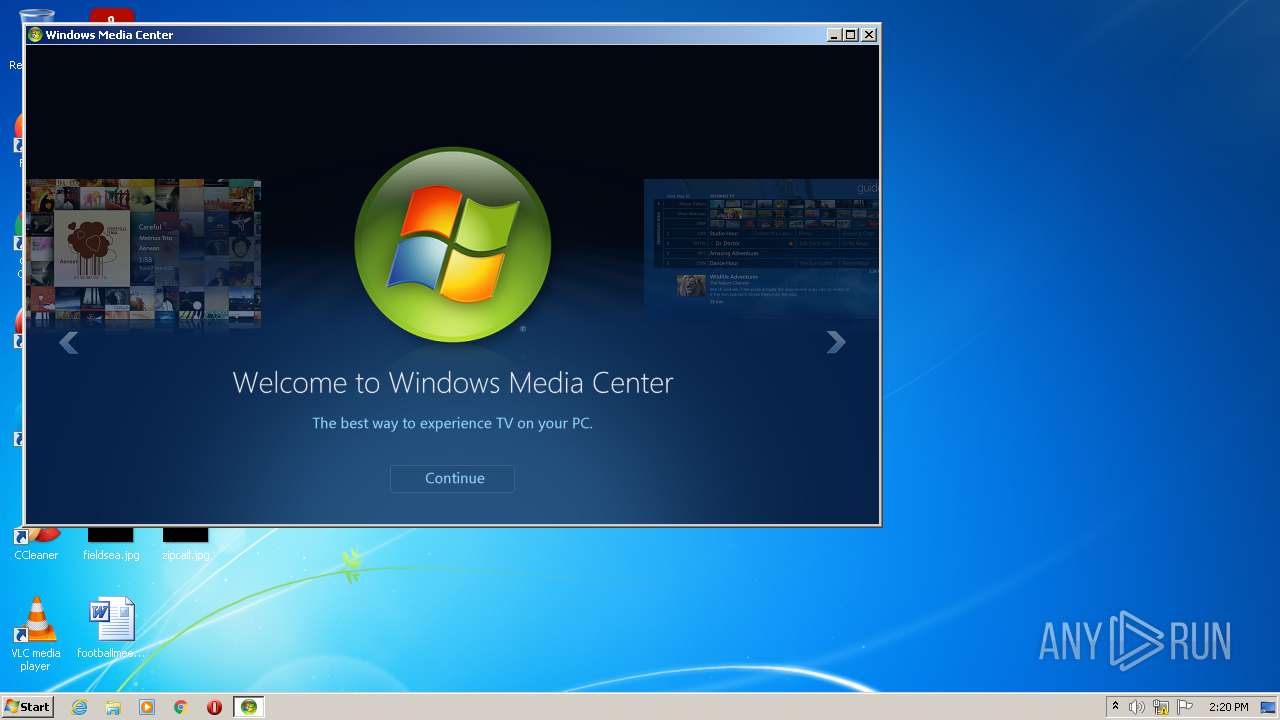Viewport: 1280px width, 720px height.
Task: Show hidden system tray icons
Action: (1115, 707)
